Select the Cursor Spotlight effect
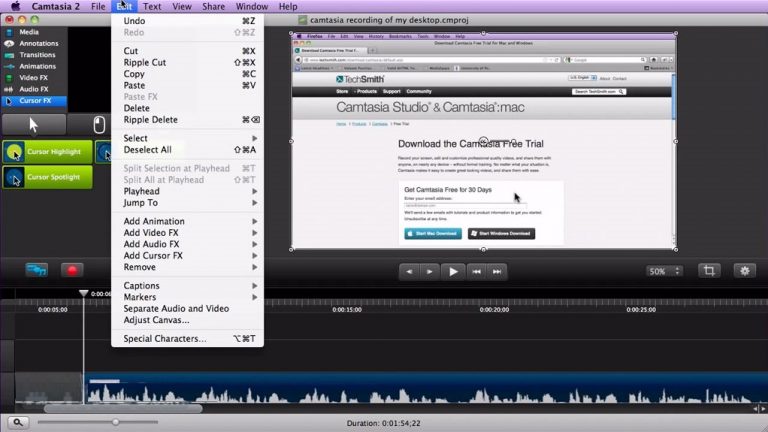Screen dimensions: 768x432 pyautogui.click(x=48, y=177)
